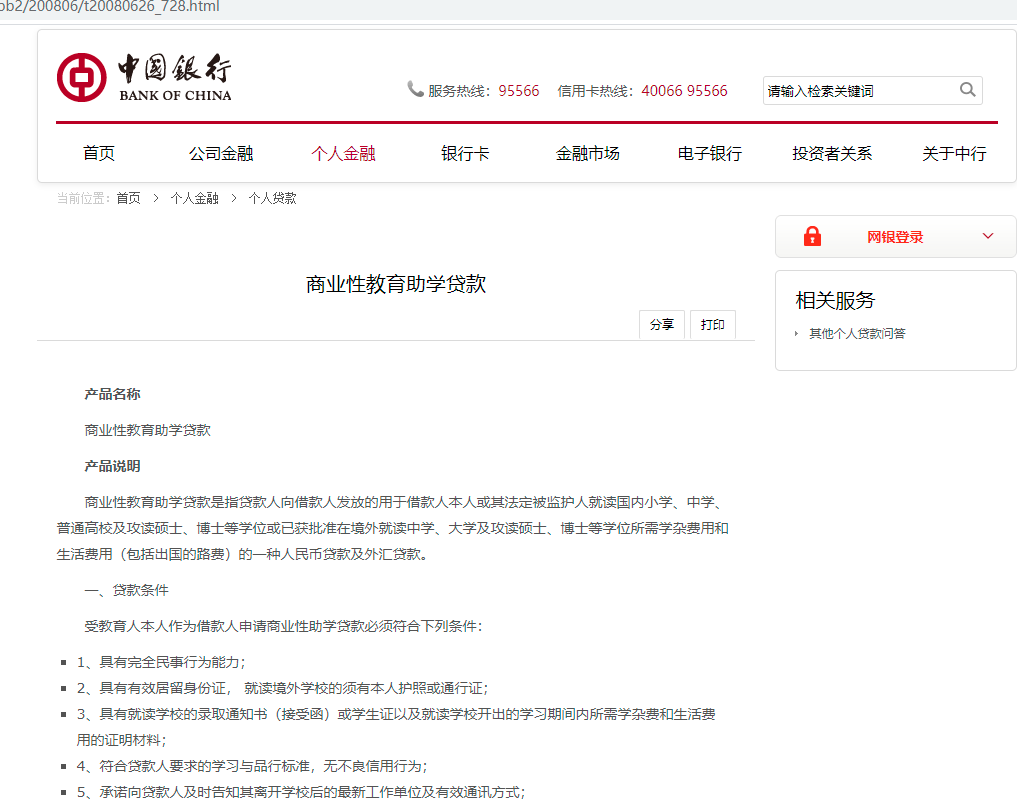
Task: Click 首页 in the breadcrumb trail
Action: (x=128, y=198)
